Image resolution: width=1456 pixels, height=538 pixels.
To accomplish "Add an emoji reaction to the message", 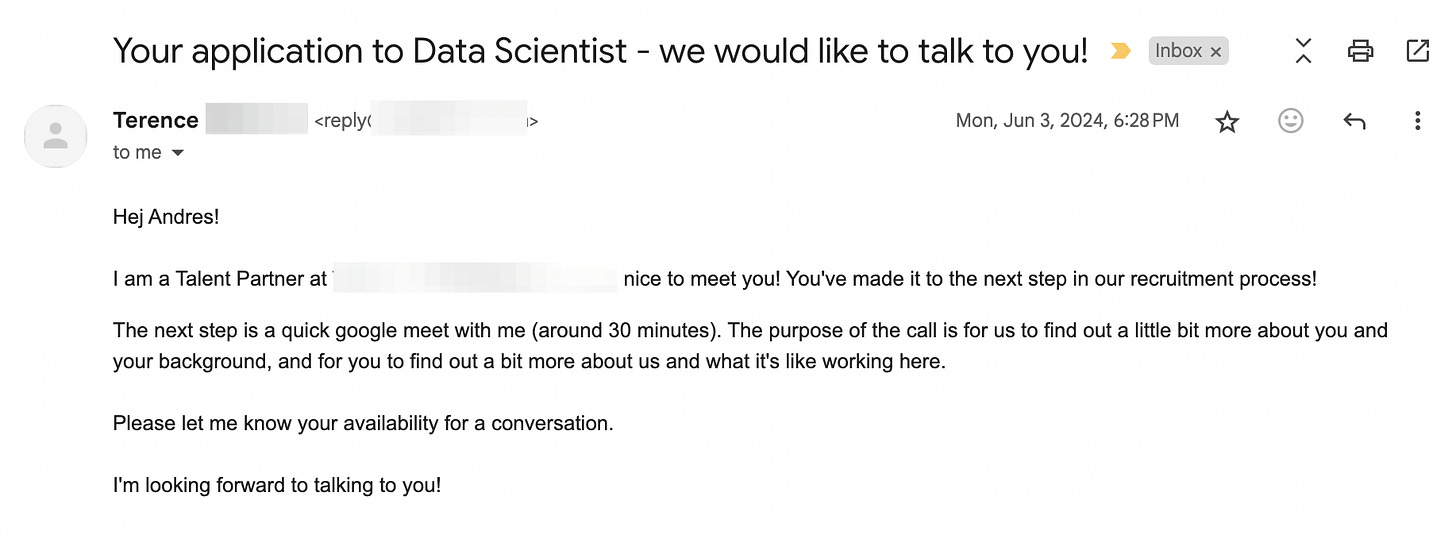I will tap(1291, 121).
